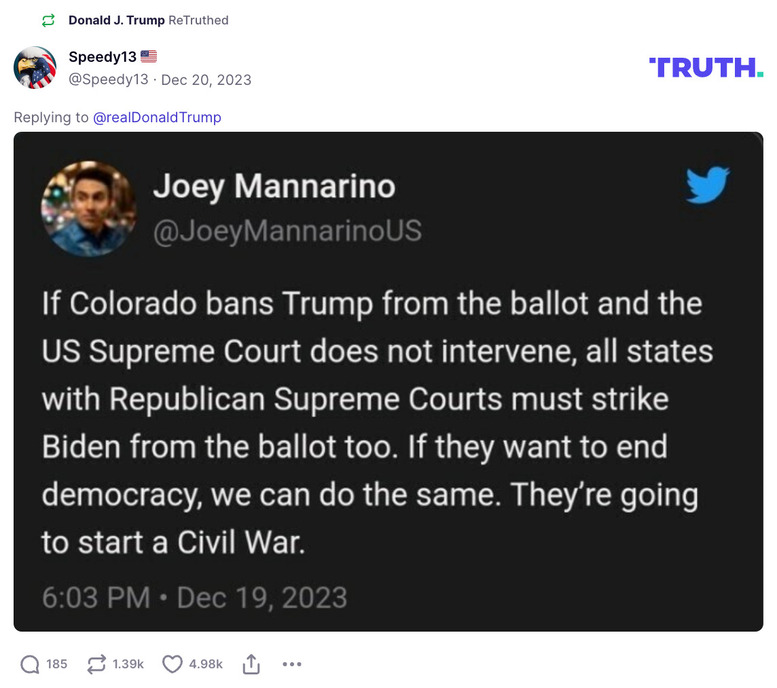Click the green ReTruthed arrows icon at top
Screen dimensions: 777x688
click(48, 20)
